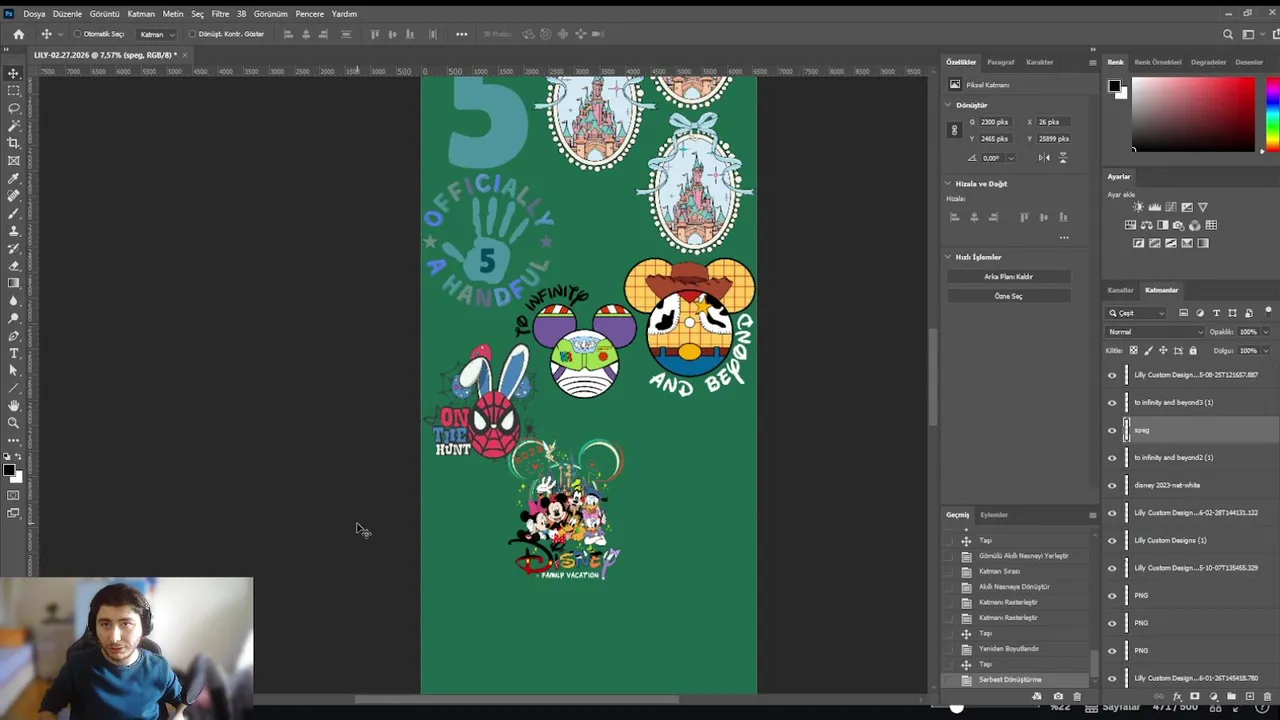Hide the 'Lilly Custom Designs (1)' layer
The height and width of the screenshot is (720, 1280).
coord(1112,540)
